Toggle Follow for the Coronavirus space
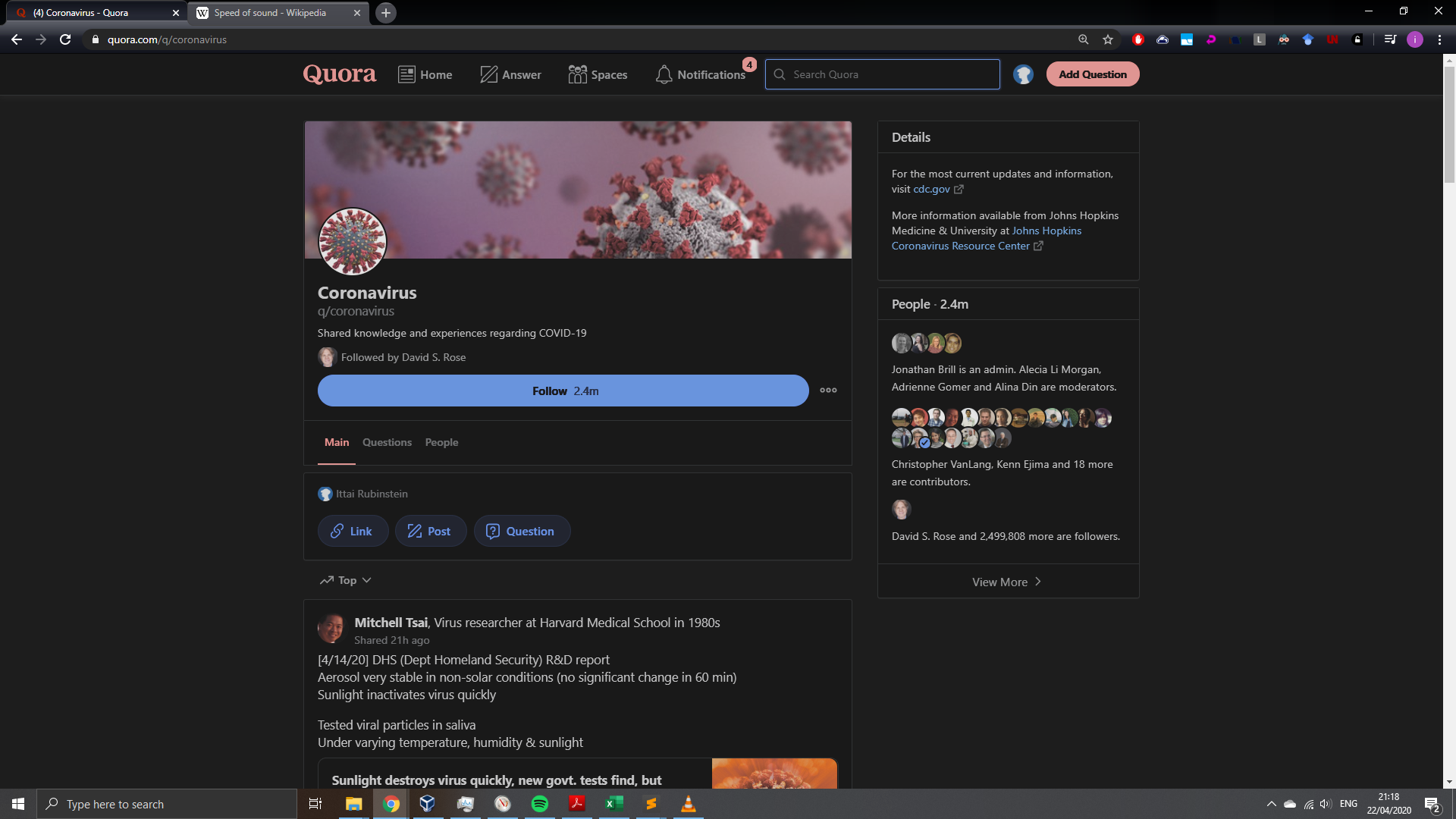This screenshot has height=819, width=1456. [563, 391]
